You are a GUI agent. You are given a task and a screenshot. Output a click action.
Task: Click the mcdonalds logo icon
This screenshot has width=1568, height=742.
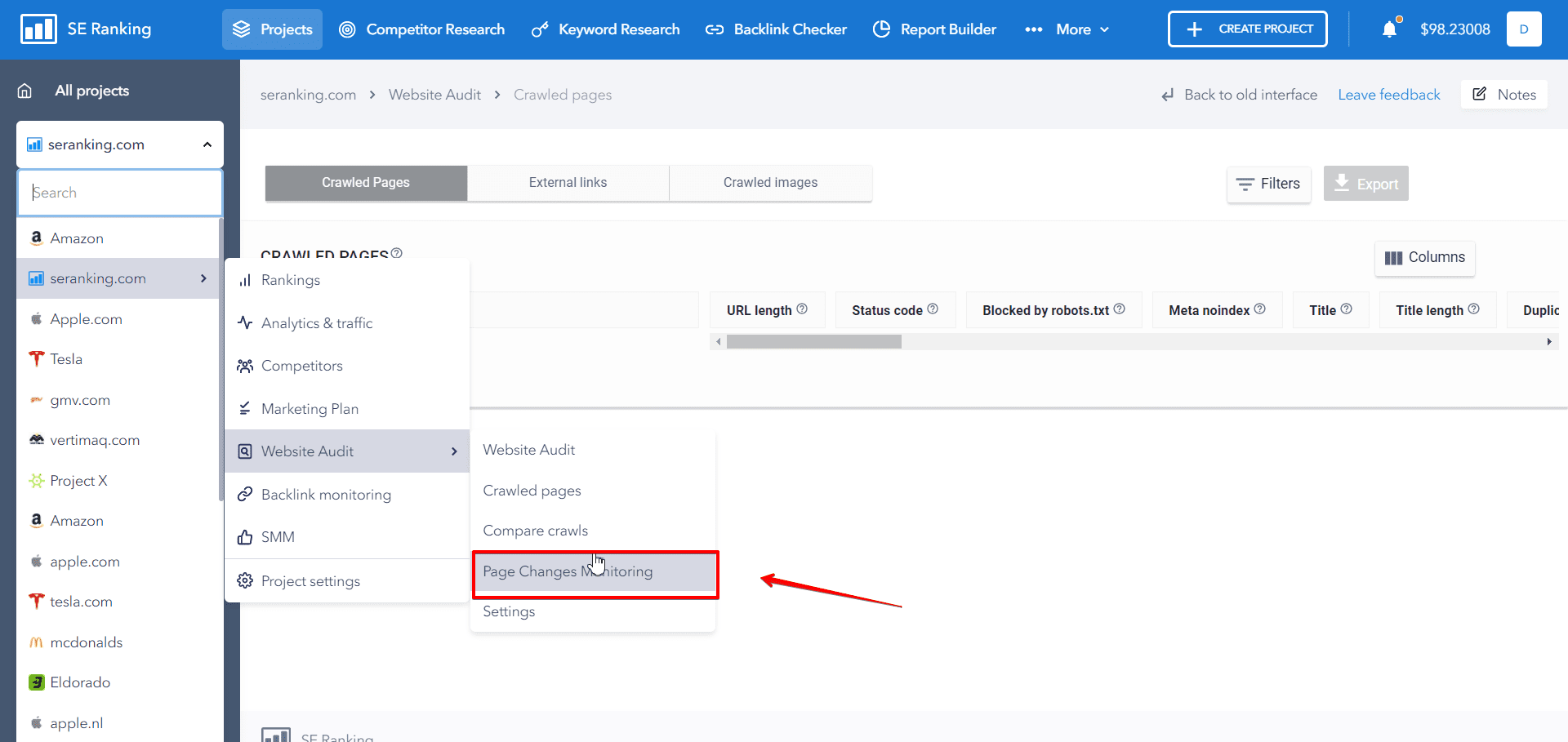[36, 642]
